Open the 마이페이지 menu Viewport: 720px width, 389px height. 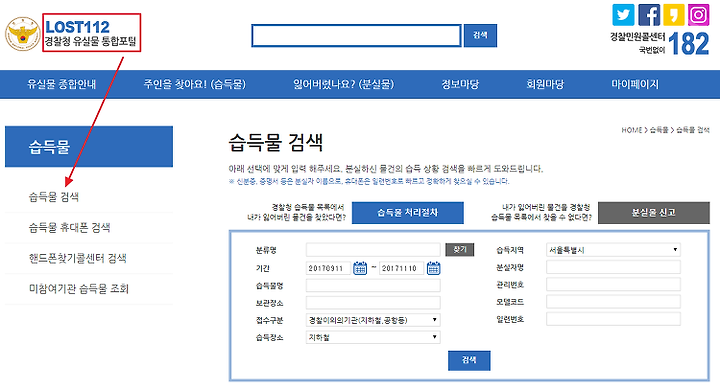[x=635, y=84]
